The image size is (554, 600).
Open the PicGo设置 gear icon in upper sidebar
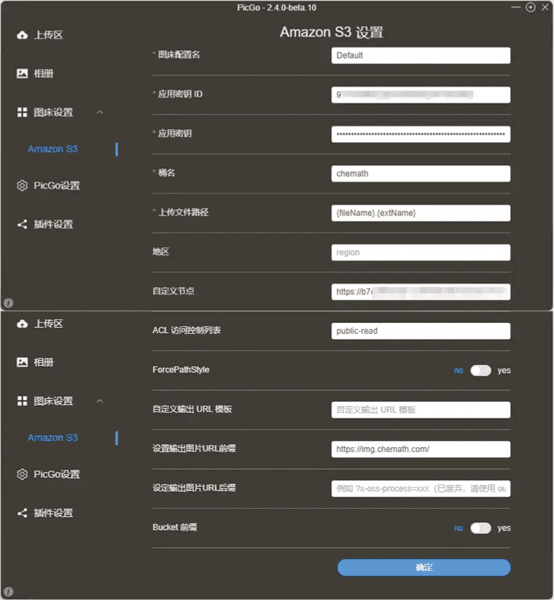22,186
